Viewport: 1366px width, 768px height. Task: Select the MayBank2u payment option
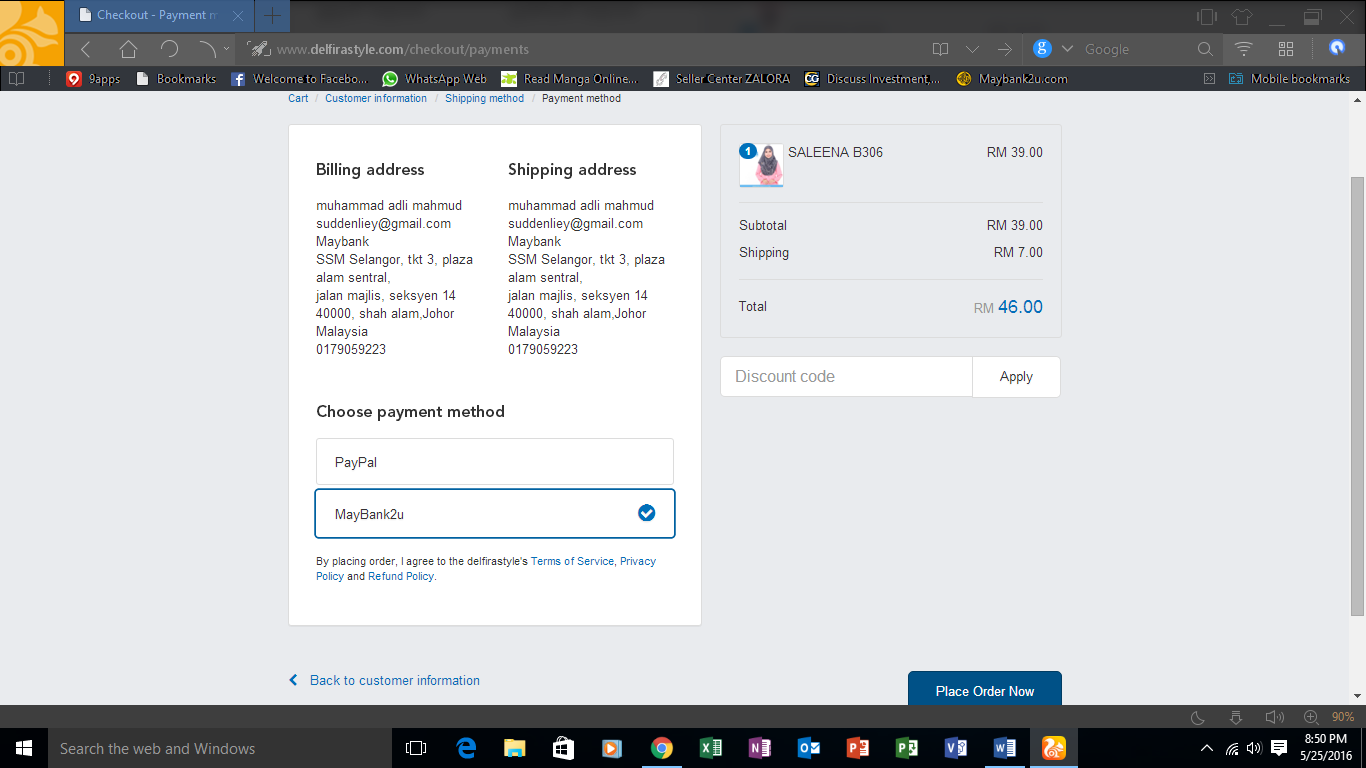pyautogui.click(x=495, y=514)
